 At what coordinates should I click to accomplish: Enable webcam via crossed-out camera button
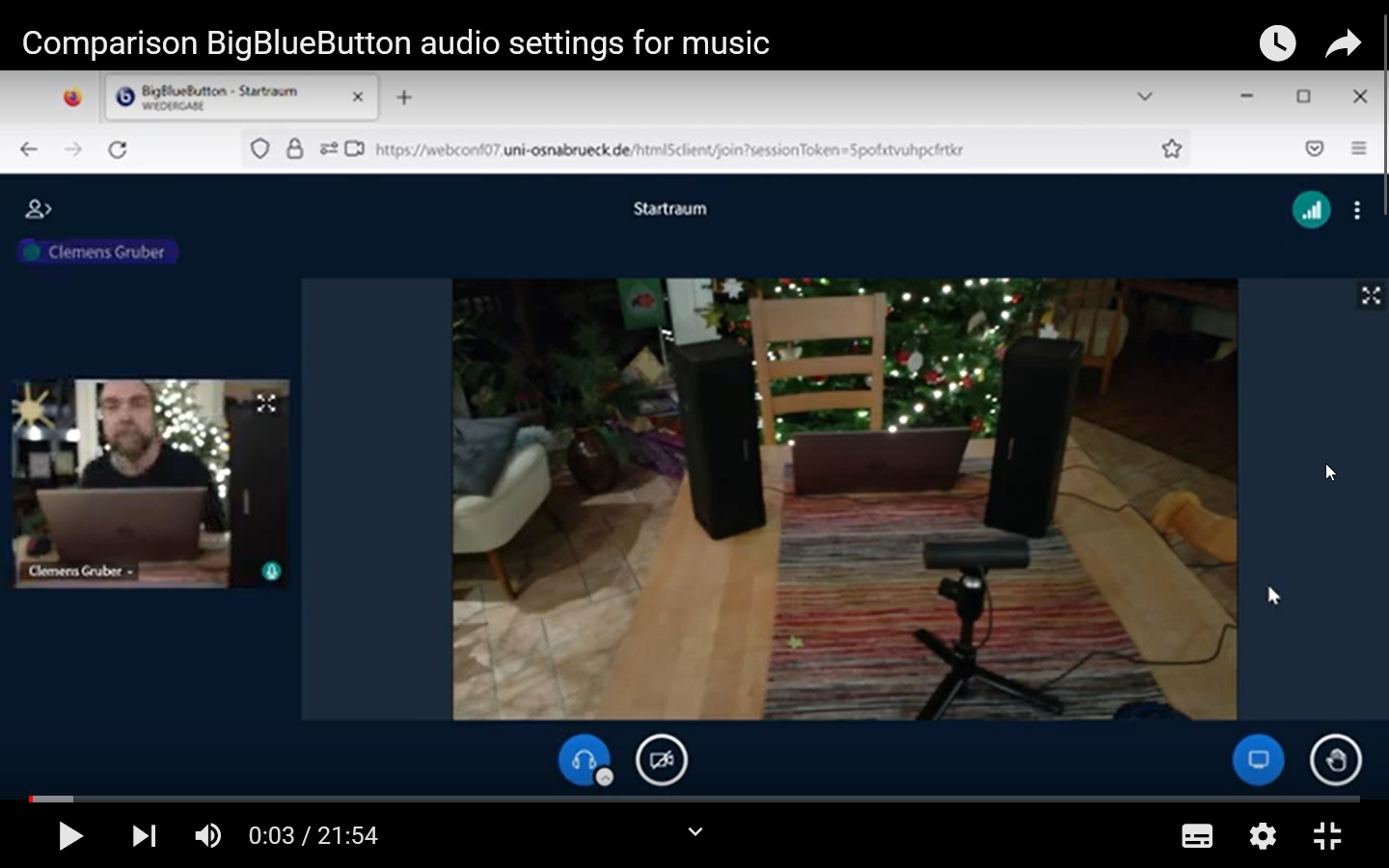[662, 760]
